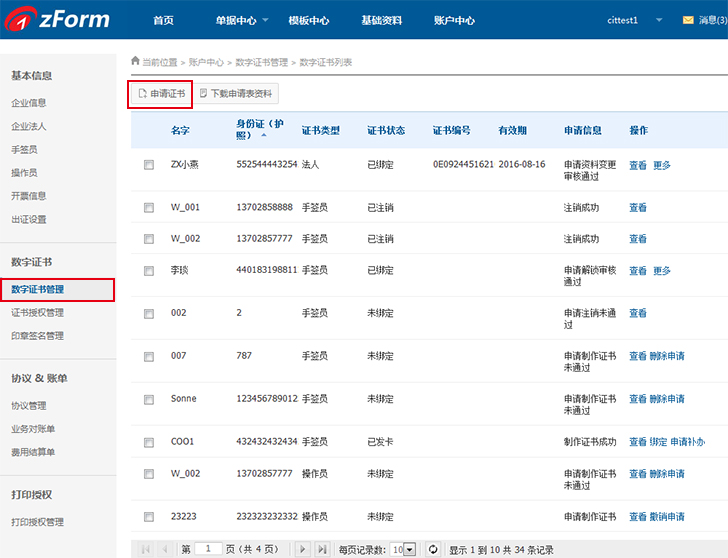Image resolution: width=728 pixels, height=558 pixels.
Task: Check the box for ZX小燕 row
Action: 149,165
